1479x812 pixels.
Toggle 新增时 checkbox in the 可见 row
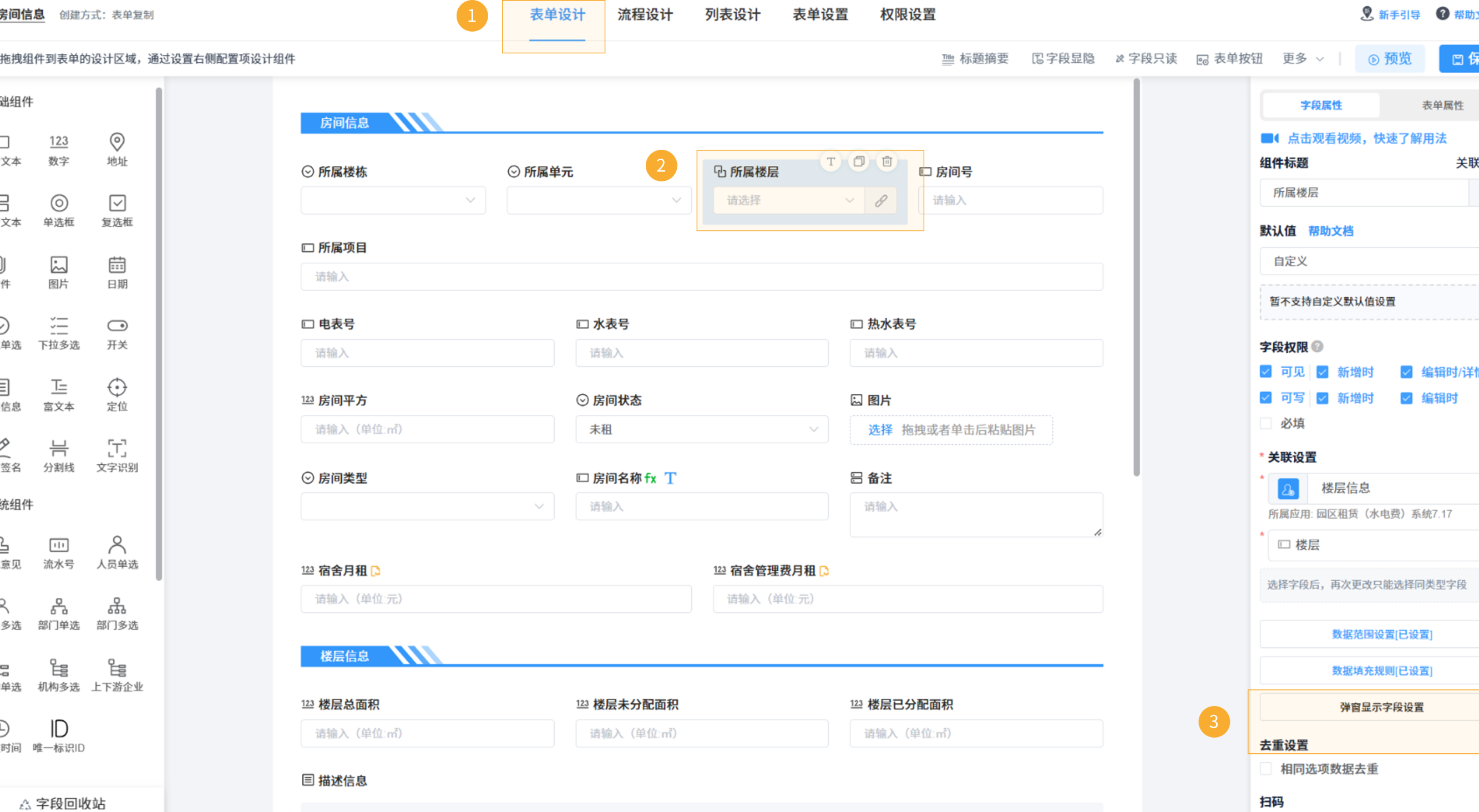[x=1322, y=372]
